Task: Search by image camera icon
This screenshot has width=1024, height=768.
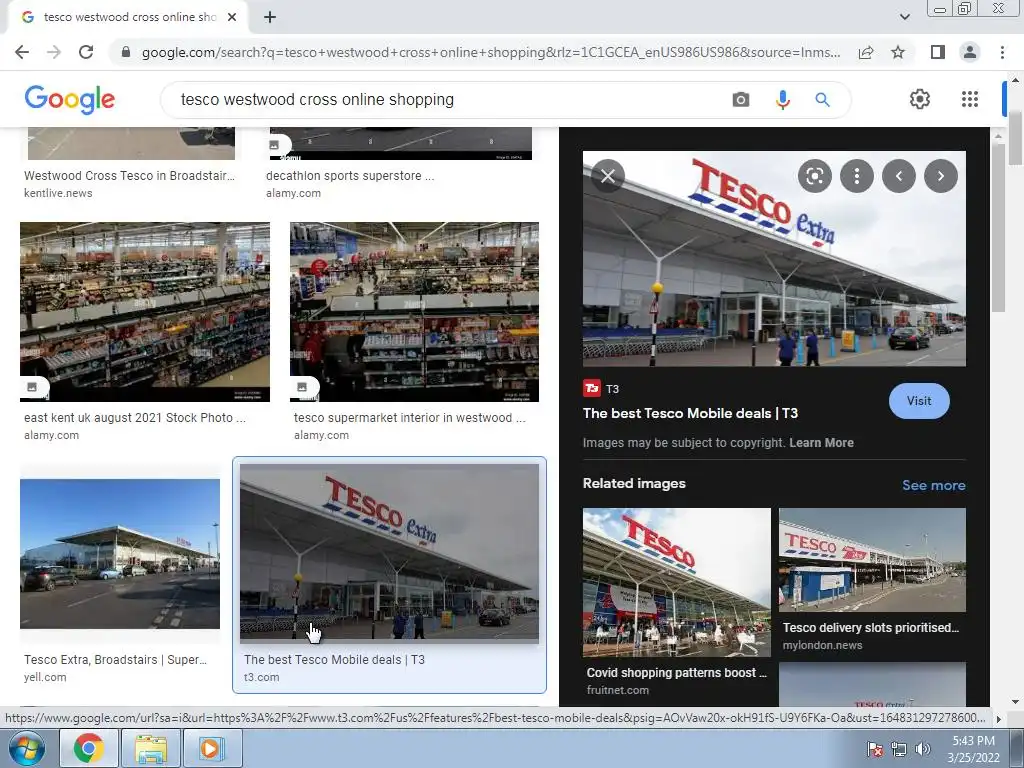Action: tap(741, 100)
